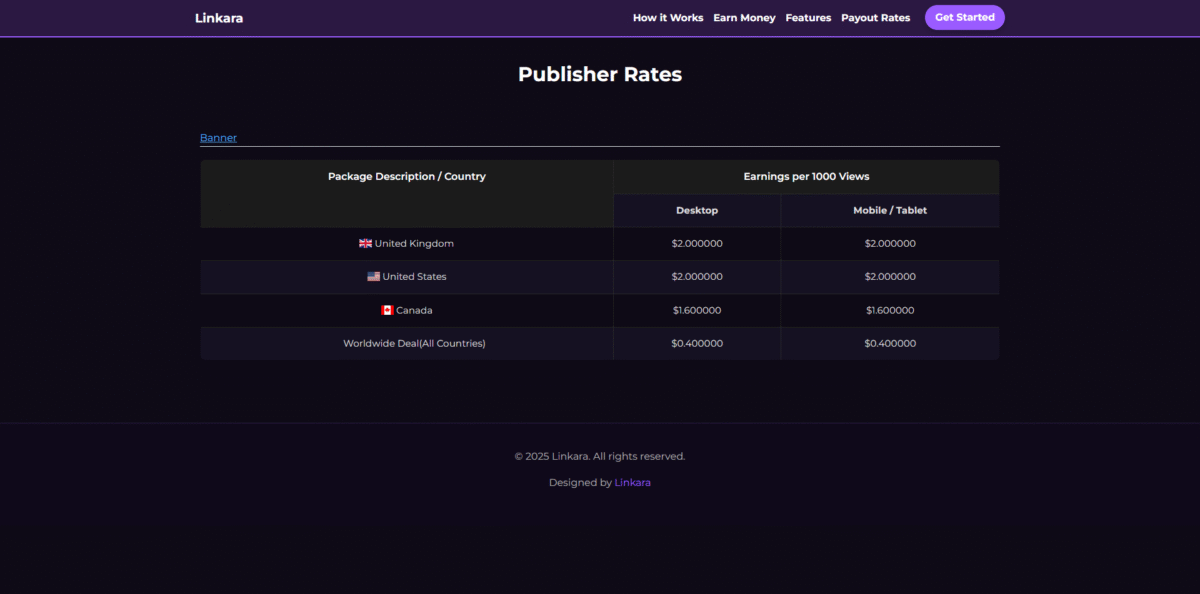Click the United States flag icon
The image size is (1200, 594).
(x=373, y=276)
